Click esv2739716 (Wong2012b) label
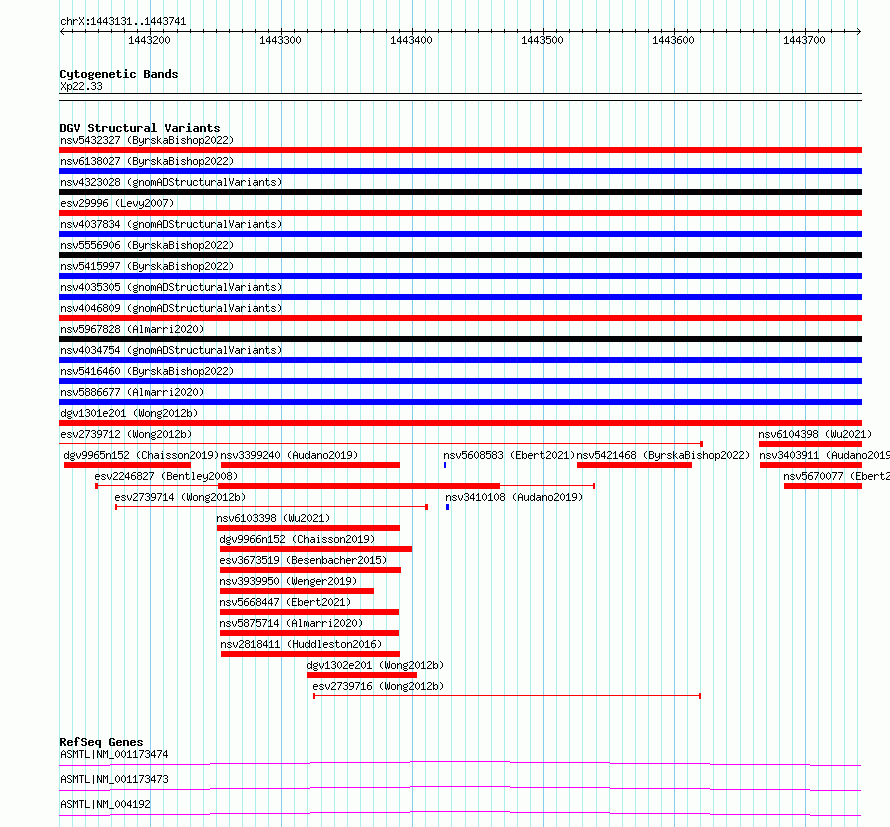890x827 pixels. coord(378,686)
